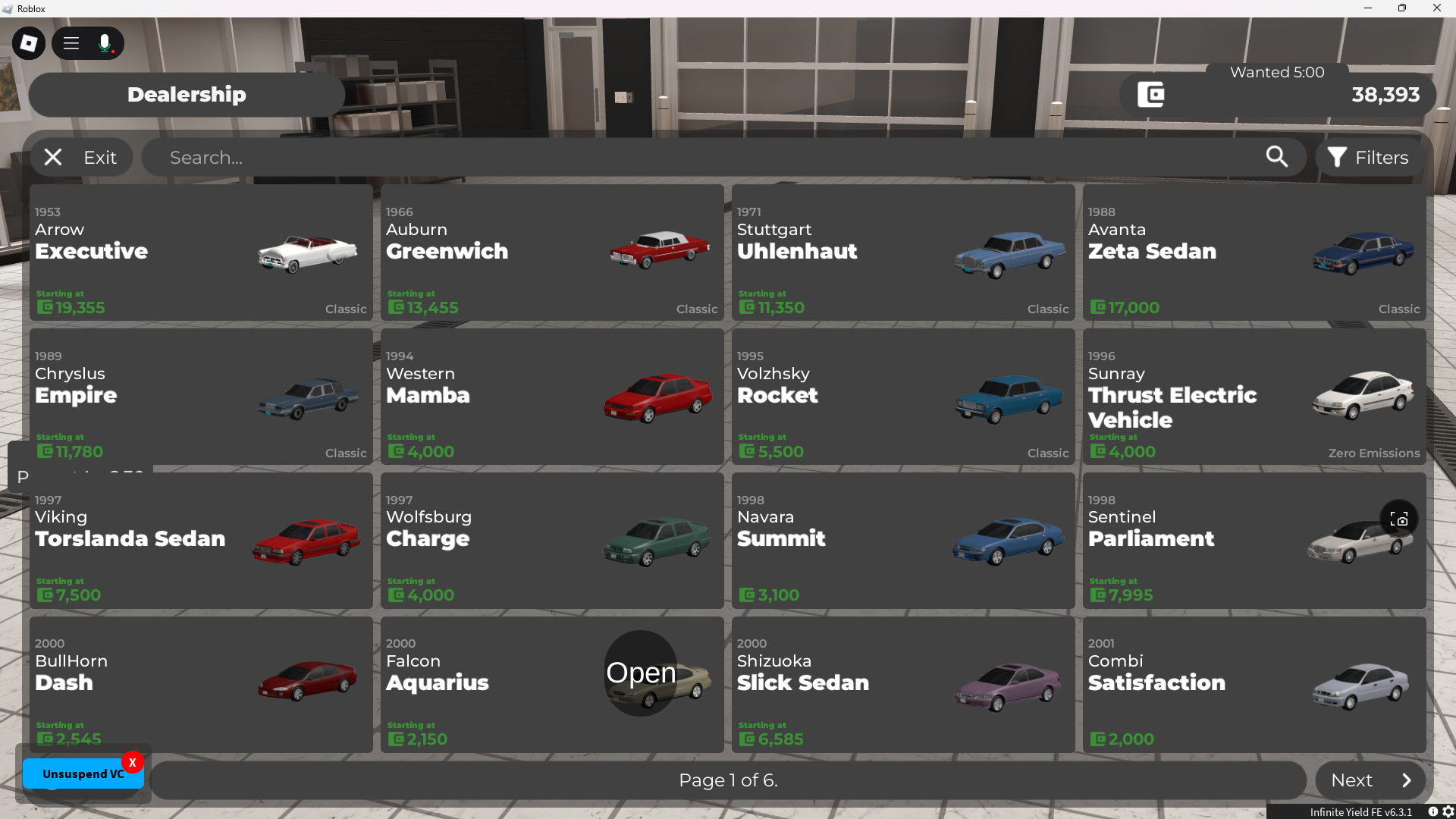
Task: Open the Roblox logo menu
Action: 29,43
